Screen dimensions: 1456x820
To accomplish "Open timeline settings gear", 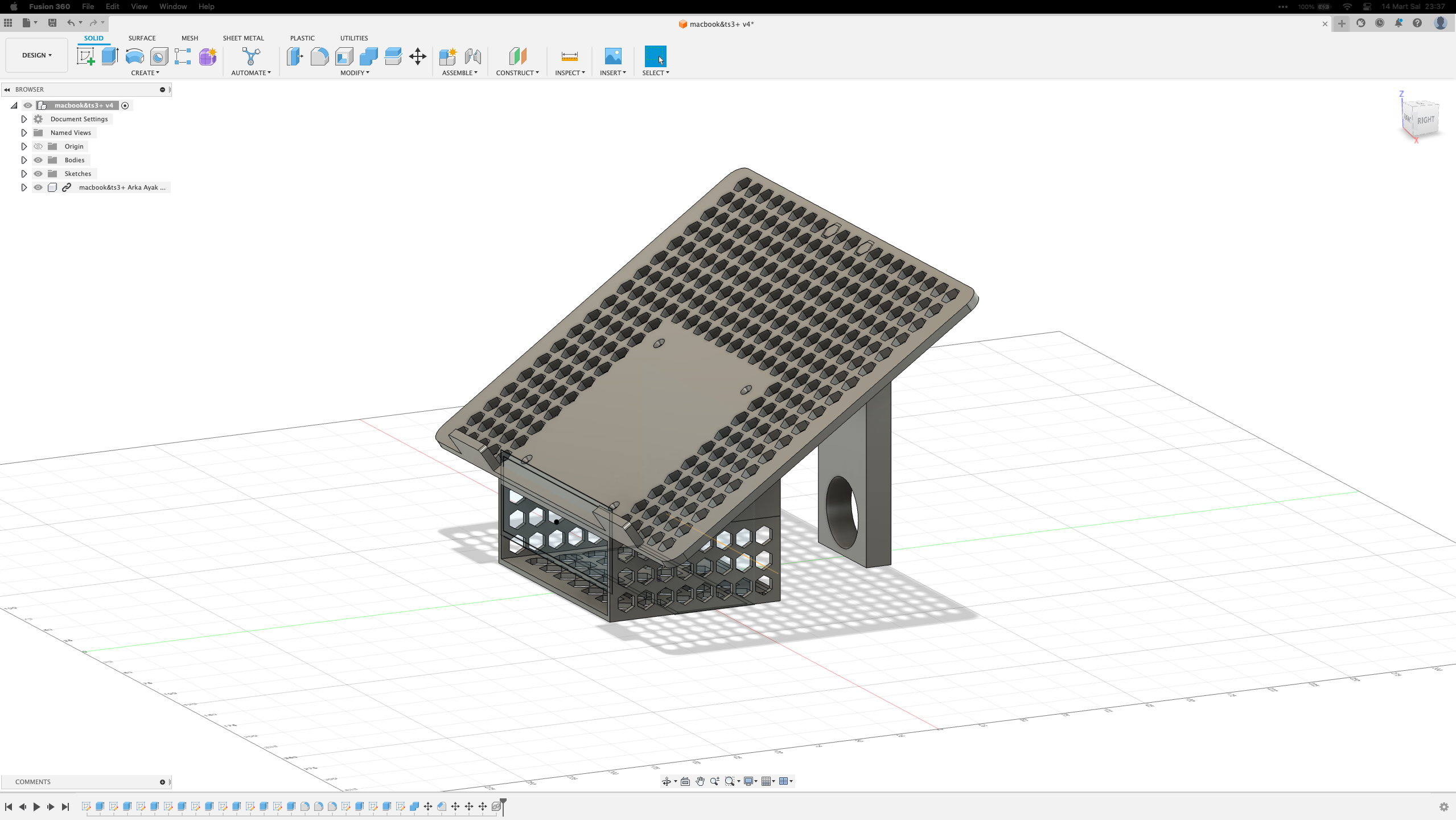I will pyautogui.click(x=1443, y=807).
